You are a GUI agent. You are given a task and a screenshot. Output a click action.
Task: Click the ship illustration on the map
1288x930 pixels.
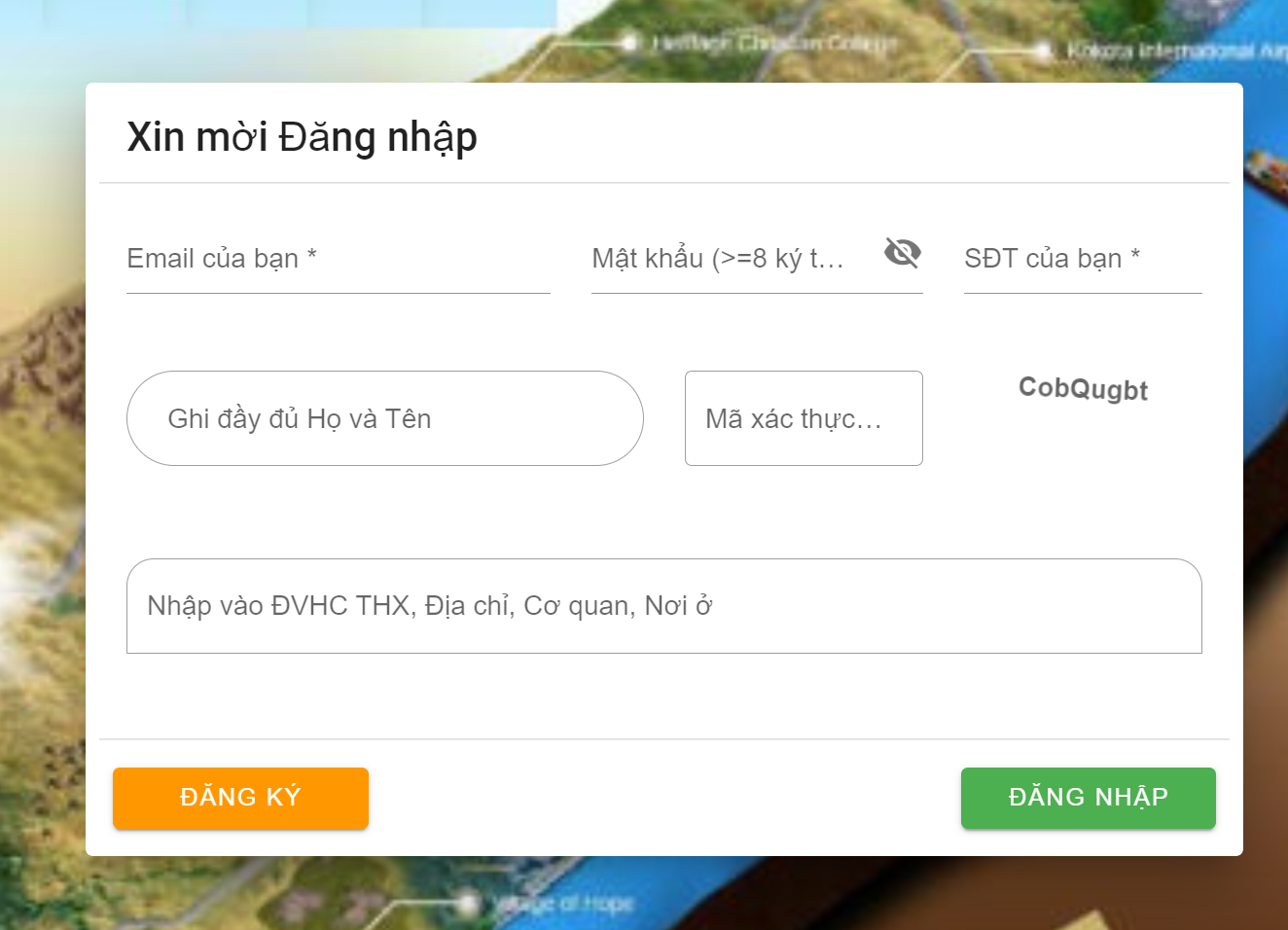coord(1267,170)
